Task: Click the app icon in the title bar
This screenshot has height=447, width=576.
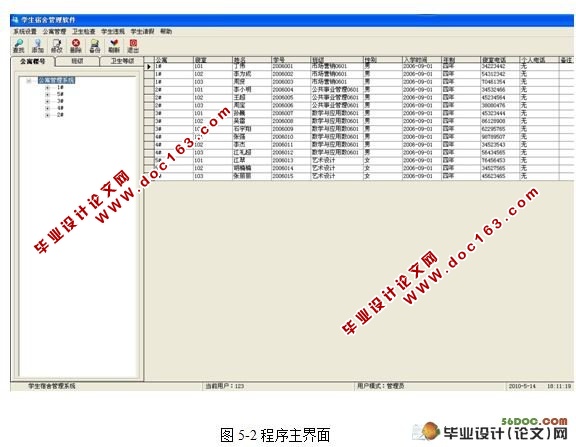Action: tap(15, 19)
